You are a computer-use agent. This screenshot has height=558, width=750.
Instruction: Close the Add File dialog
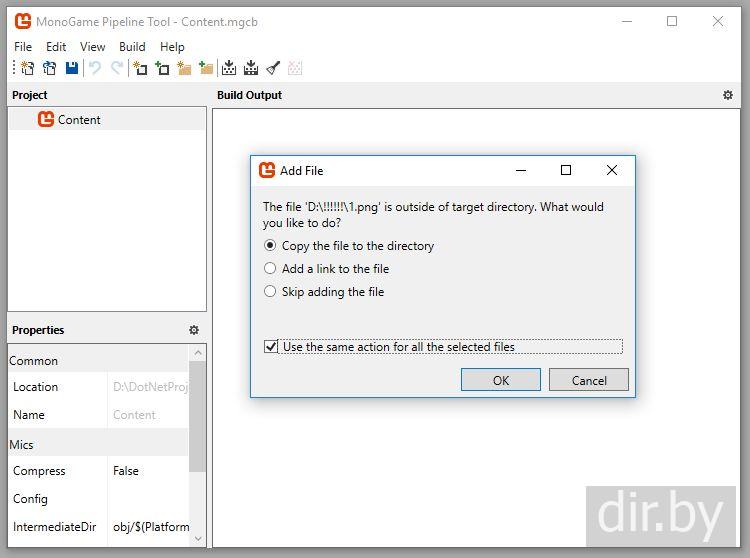tap(612, 170)
